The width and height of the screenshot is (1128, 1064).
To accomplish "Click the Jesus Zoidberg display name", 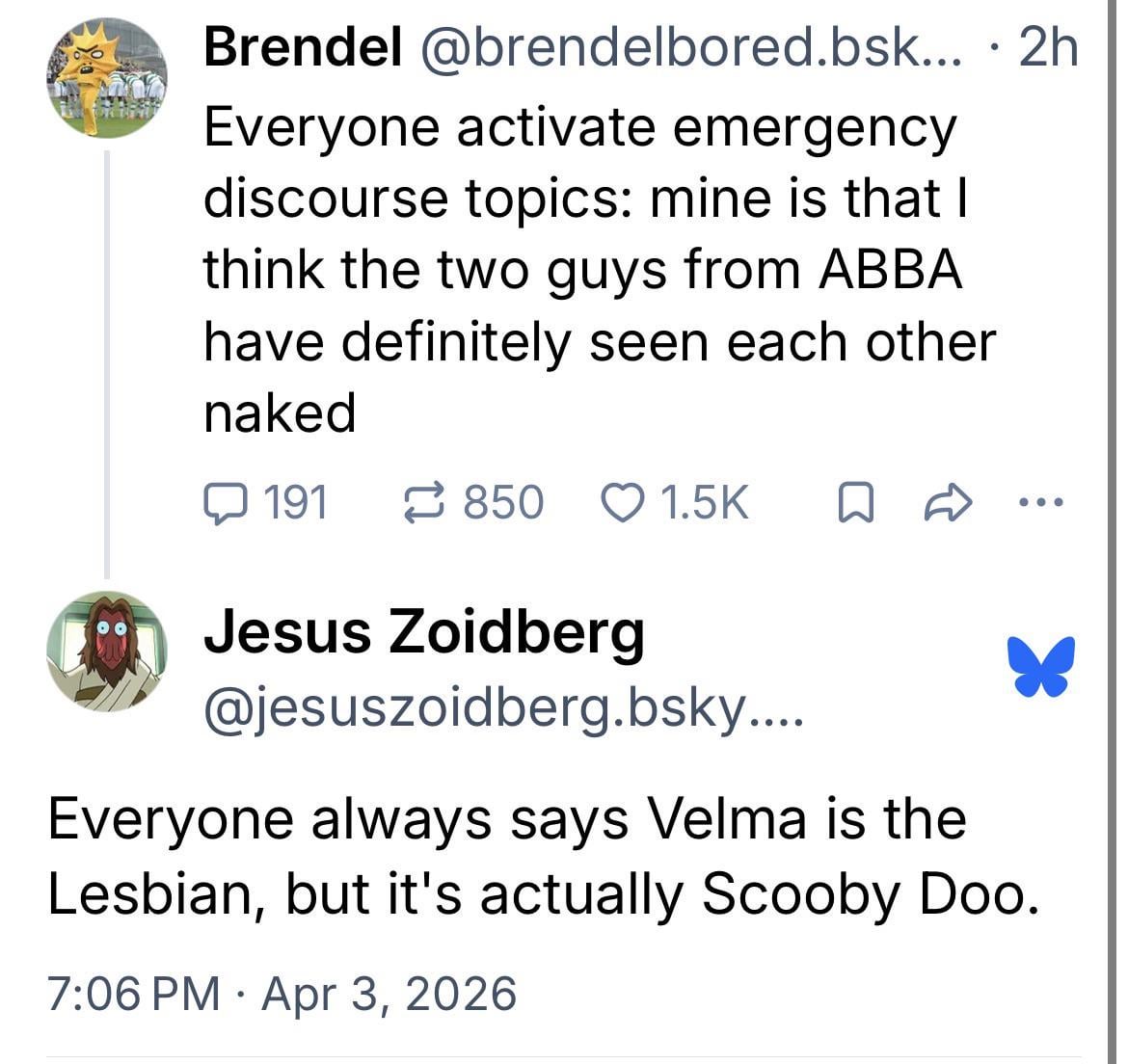I will (x=423, y=631).
